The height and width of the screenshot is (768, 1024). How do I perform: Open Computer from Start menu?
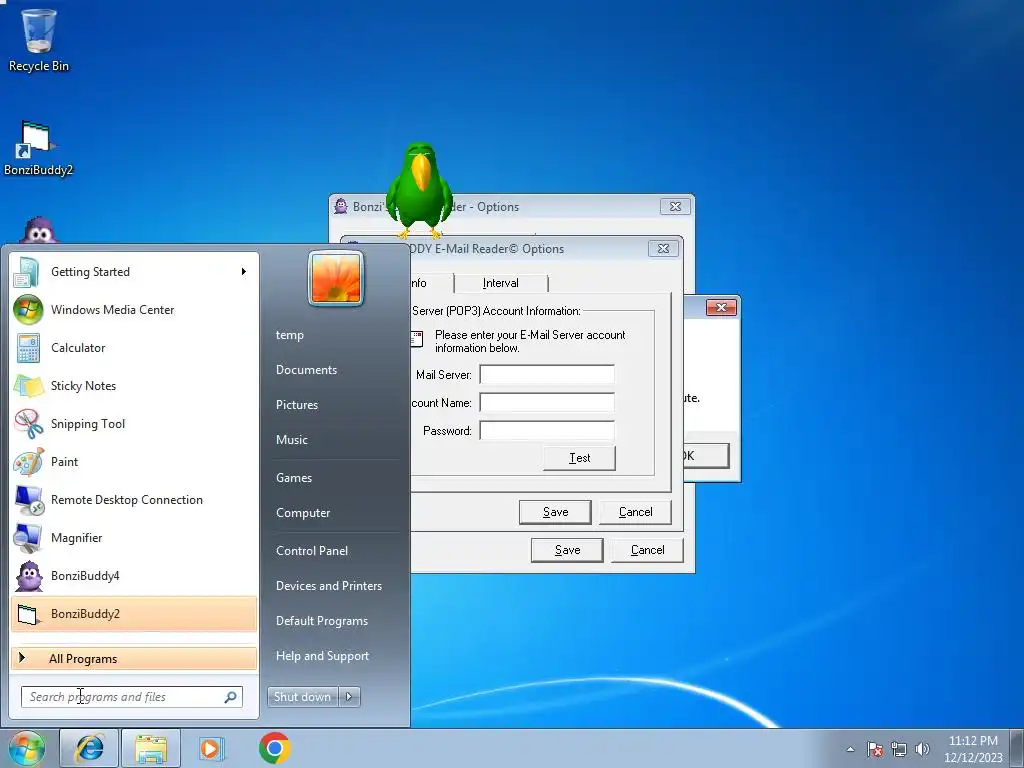(303, 513)
